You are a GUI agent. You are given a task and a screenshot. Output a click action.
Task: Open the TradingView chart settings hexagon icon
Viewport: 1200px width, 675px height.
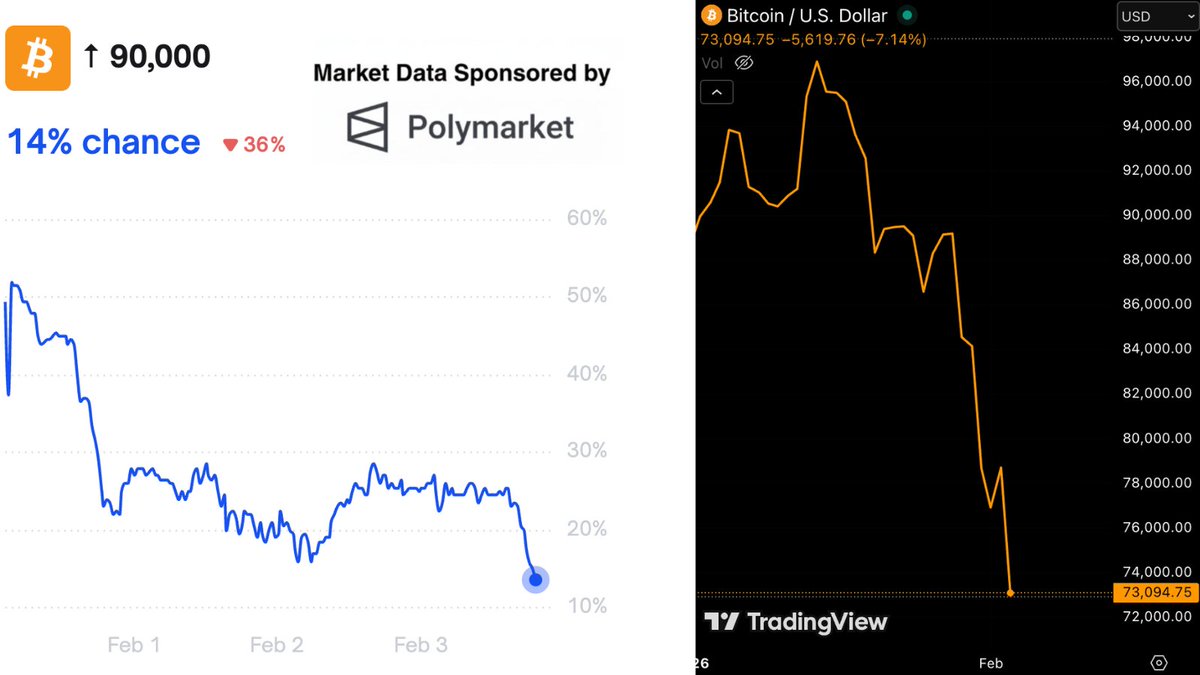[1159, 662]
